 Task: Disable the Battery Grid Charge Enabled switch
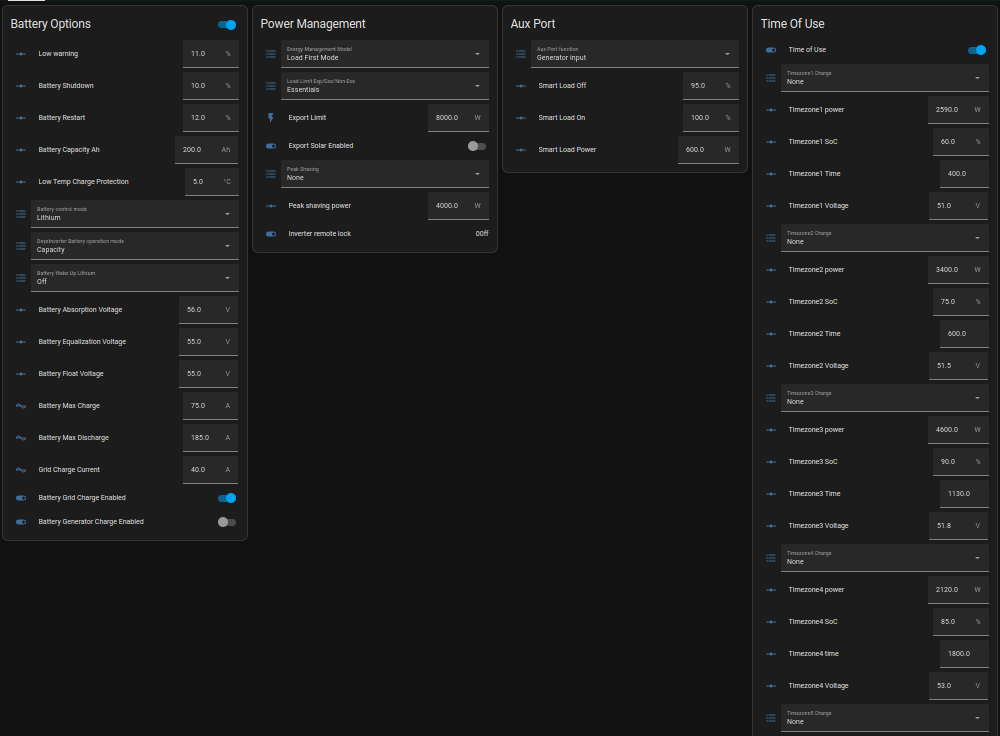coord(227,498)
